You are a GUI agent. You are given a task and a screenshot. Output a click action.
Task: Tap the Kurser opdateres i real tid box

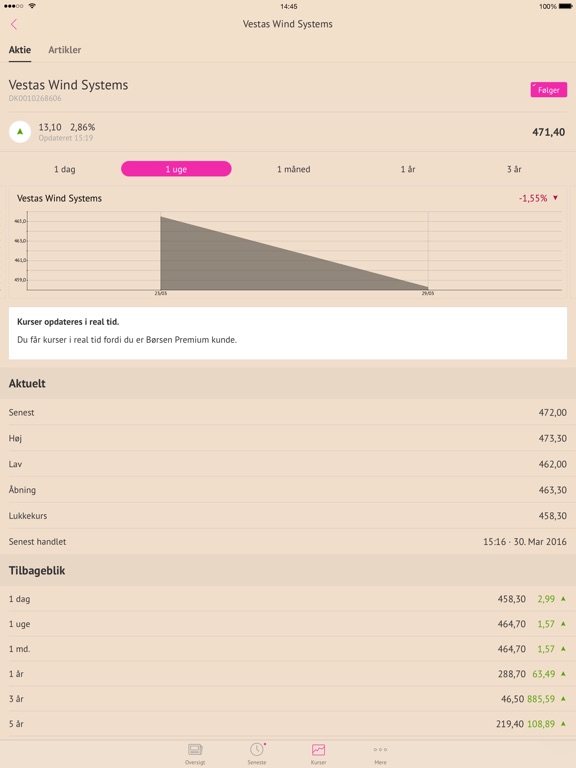click(288, 333)
